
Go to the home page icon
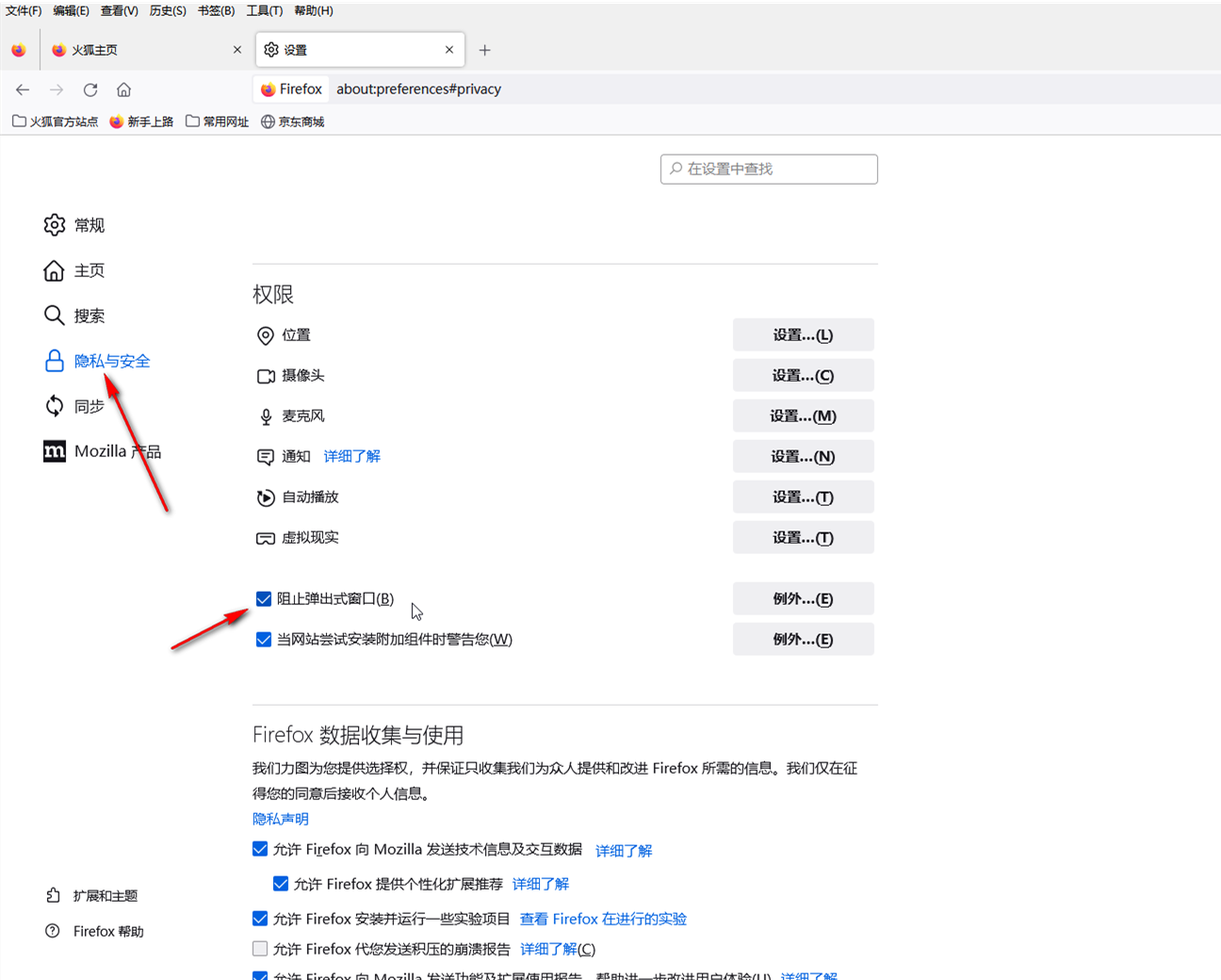[x=123, y=90]
